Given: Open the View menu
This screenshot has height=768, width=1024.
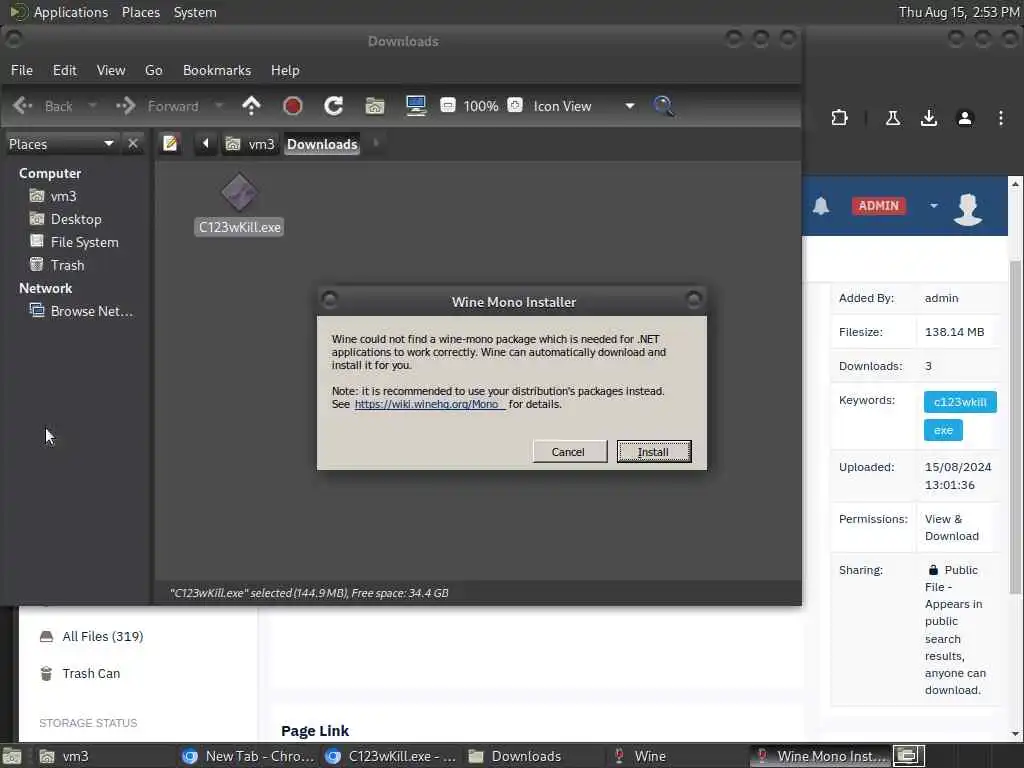Looking at the screenshot, I should pyautogui.click(x=111, y=70).
